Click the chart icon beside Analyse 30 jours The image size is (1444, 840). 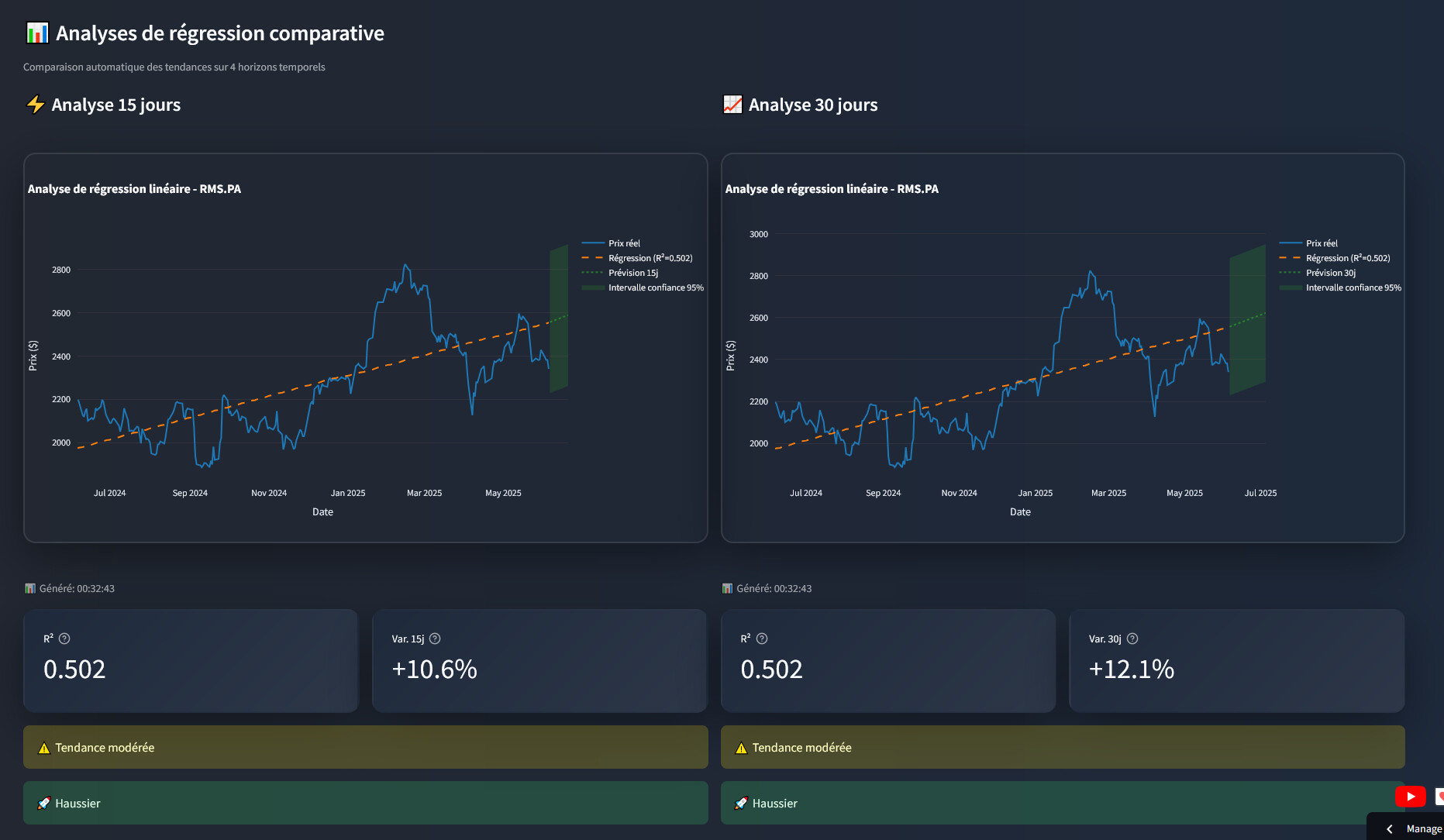pos(732,105)
